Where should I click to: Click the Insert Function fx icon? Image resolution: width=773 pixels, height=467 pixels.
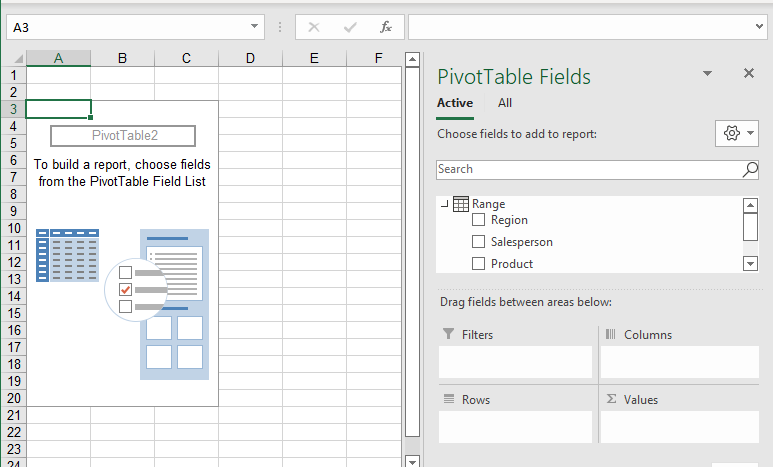[x=385, y=27]
